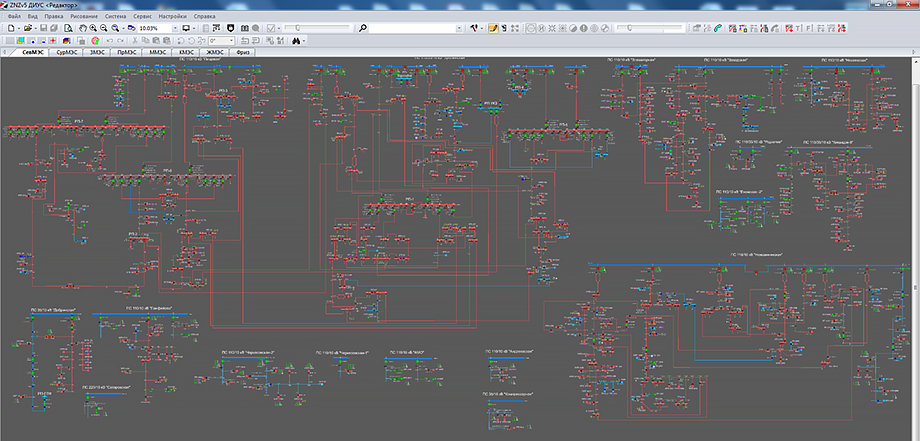
Task: Open the dropdown arrow next to monitor icon
Action: pos(195,28)
